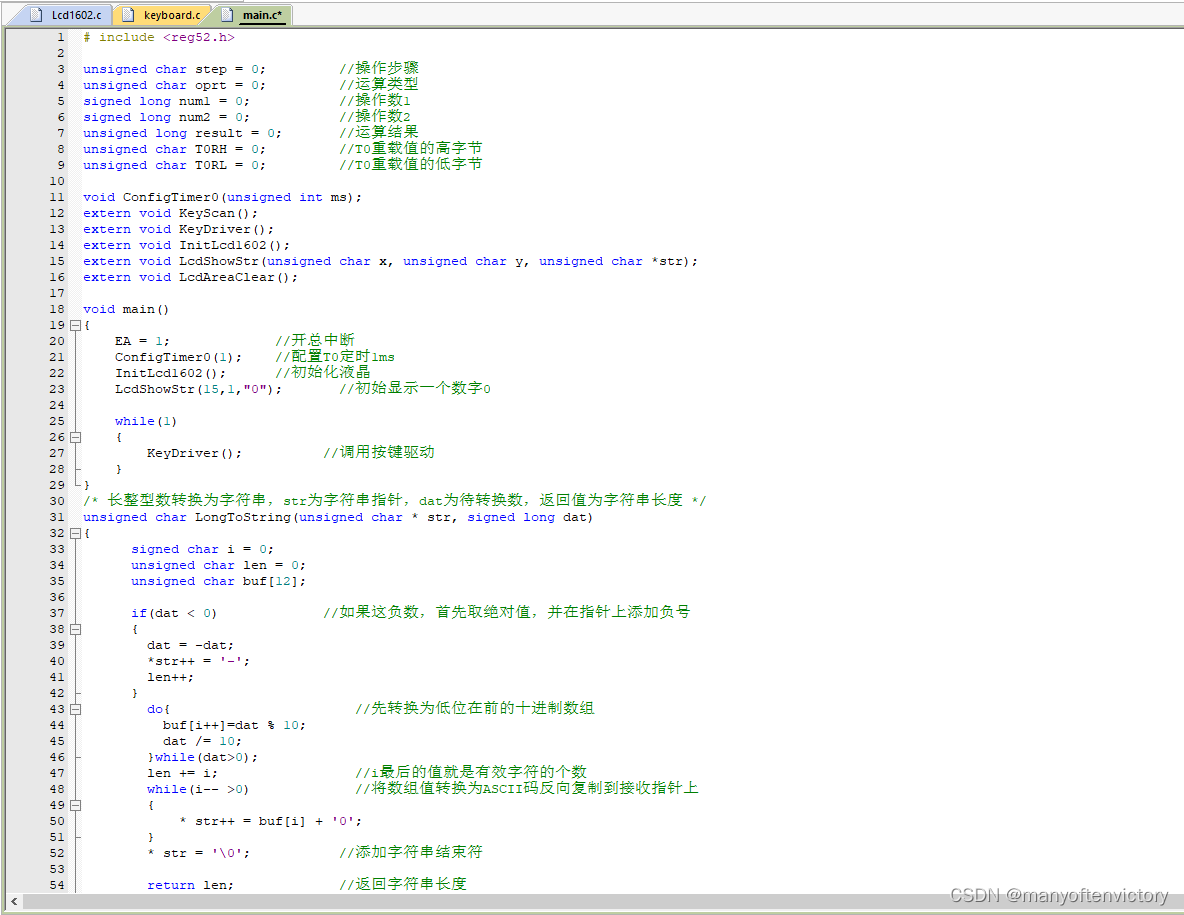
Task: Click on 'unsigned char oprt = 0;' declaration
Action: click(174, 85)
